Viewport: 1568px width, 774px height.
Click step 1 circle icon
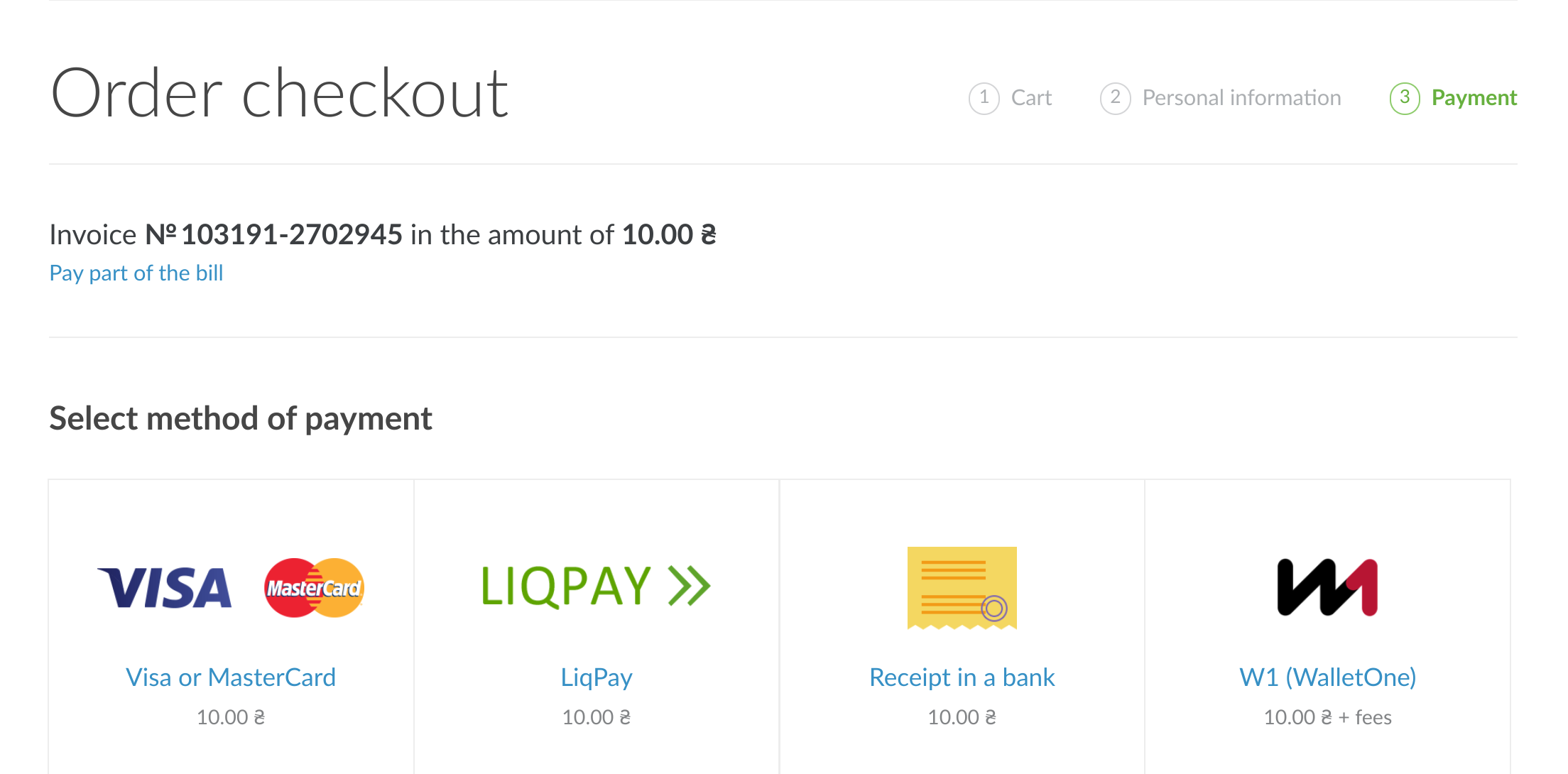tap(984, 98)
